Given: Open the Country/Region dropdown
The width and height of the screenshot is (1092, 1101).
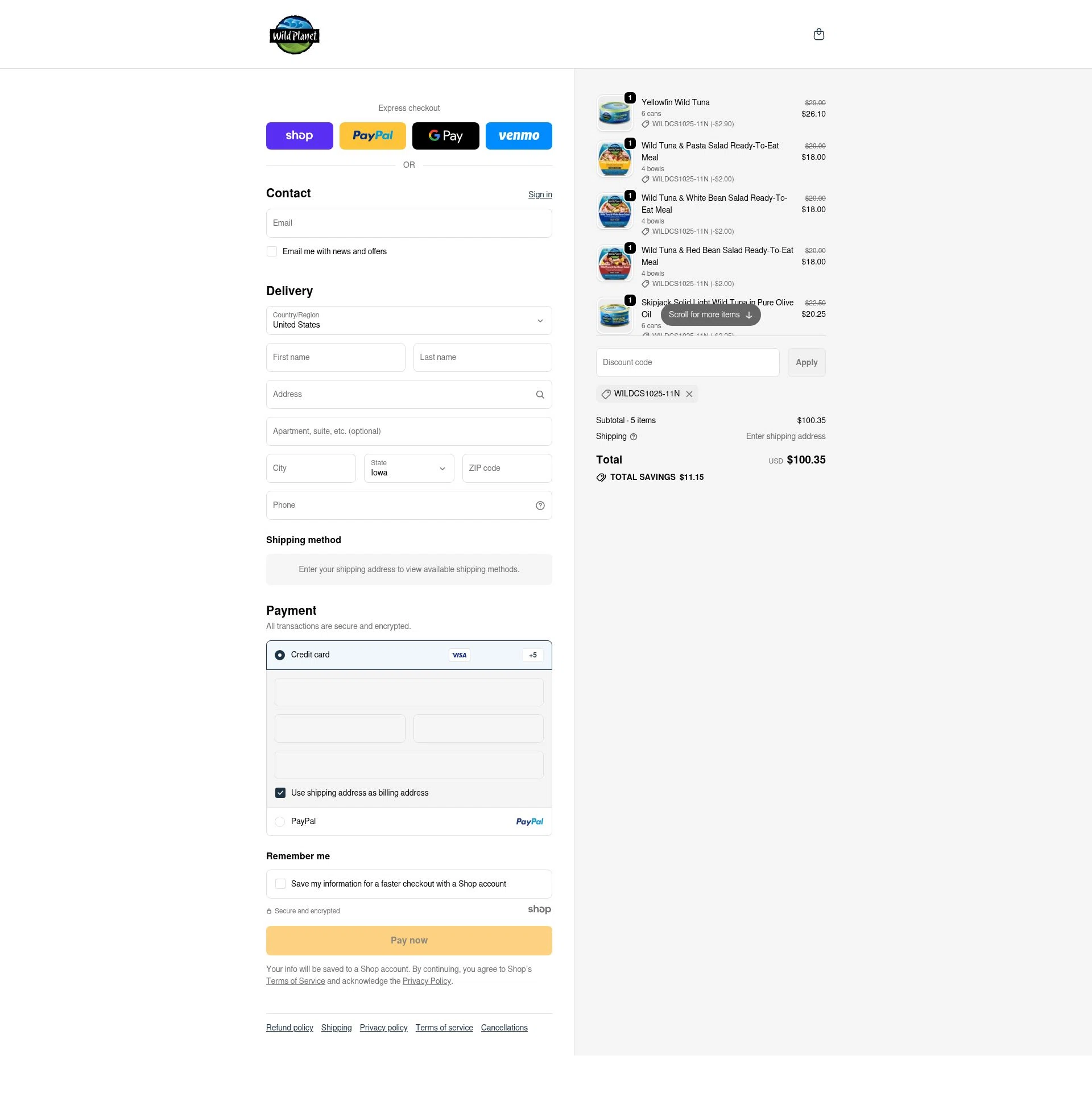Looking at the screenshot, I should coord(408,320).
